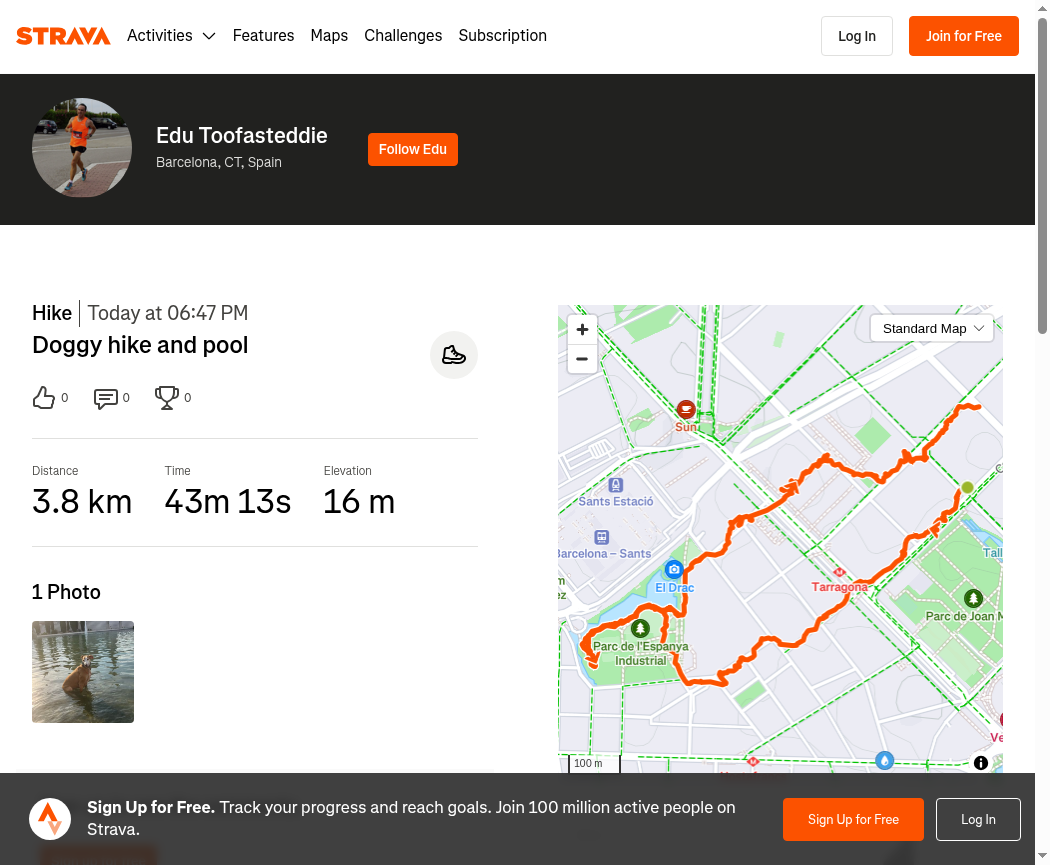Open the Subscription page
Viewport: 1050px width, 865px height.
502,35
